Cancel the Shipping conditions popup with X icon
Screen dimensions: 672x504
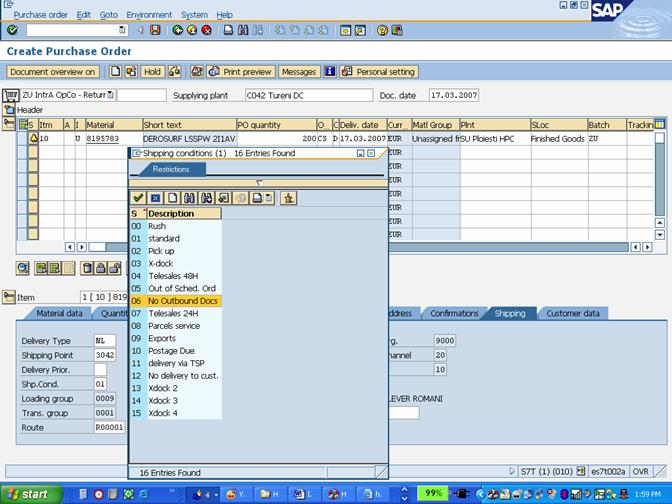point(155,198)
